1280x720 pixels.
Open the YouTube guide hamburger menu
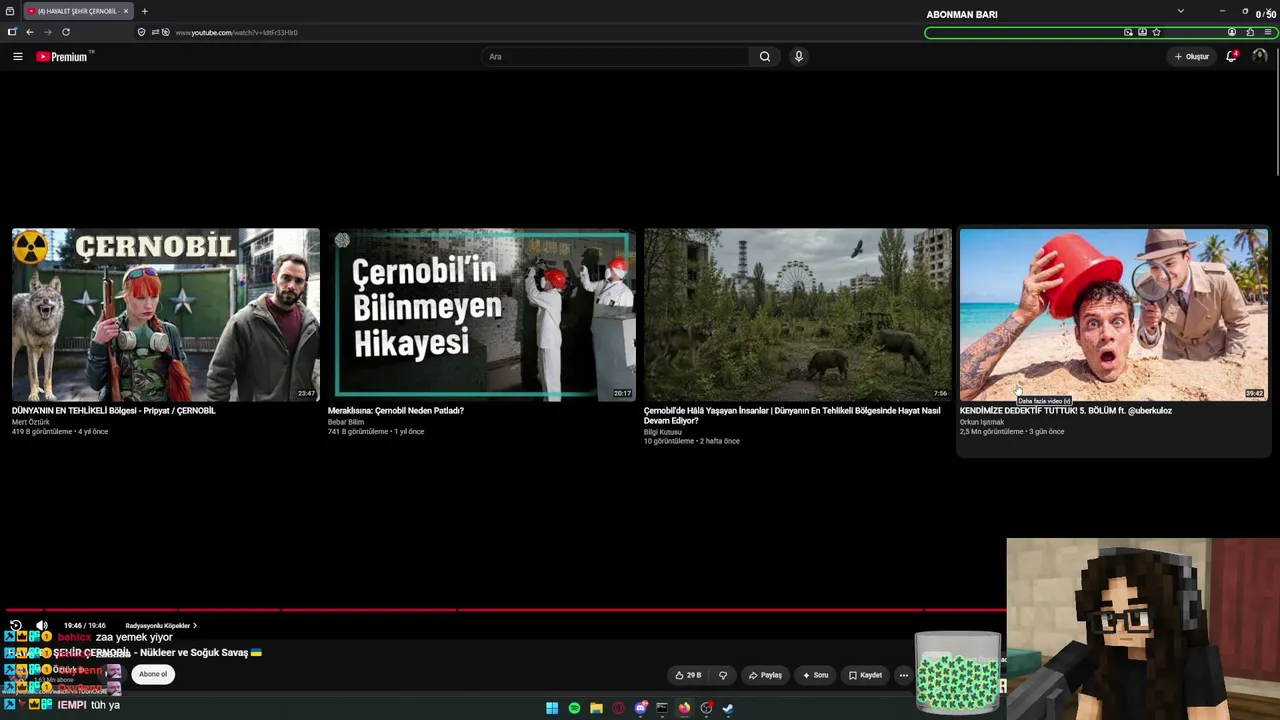tap(18, 57)
